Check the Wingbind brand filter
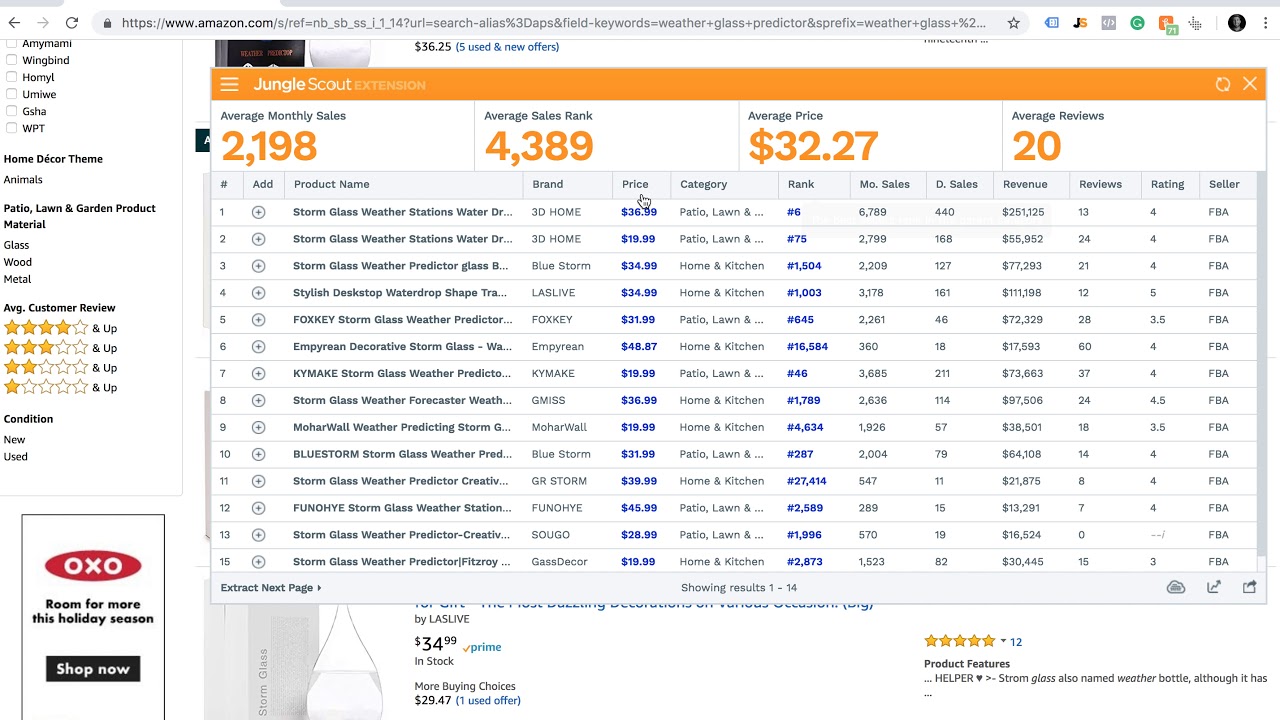1280x720 pixels. [x=11, y=60]
